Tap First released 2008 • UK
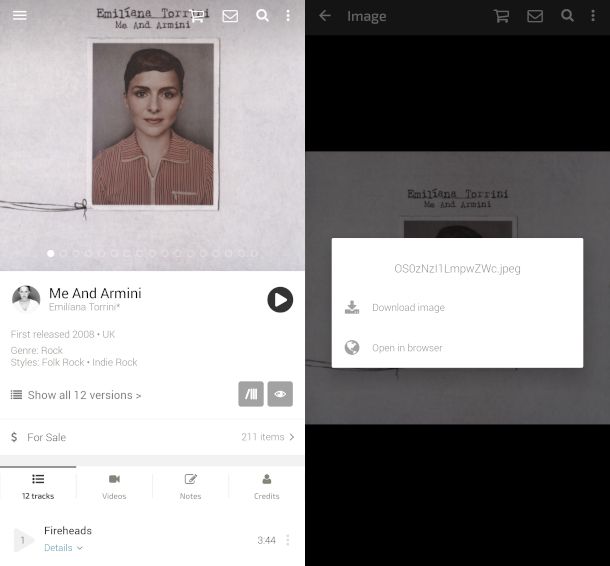This screenshot has height=566, width=610. pos(63,335)
